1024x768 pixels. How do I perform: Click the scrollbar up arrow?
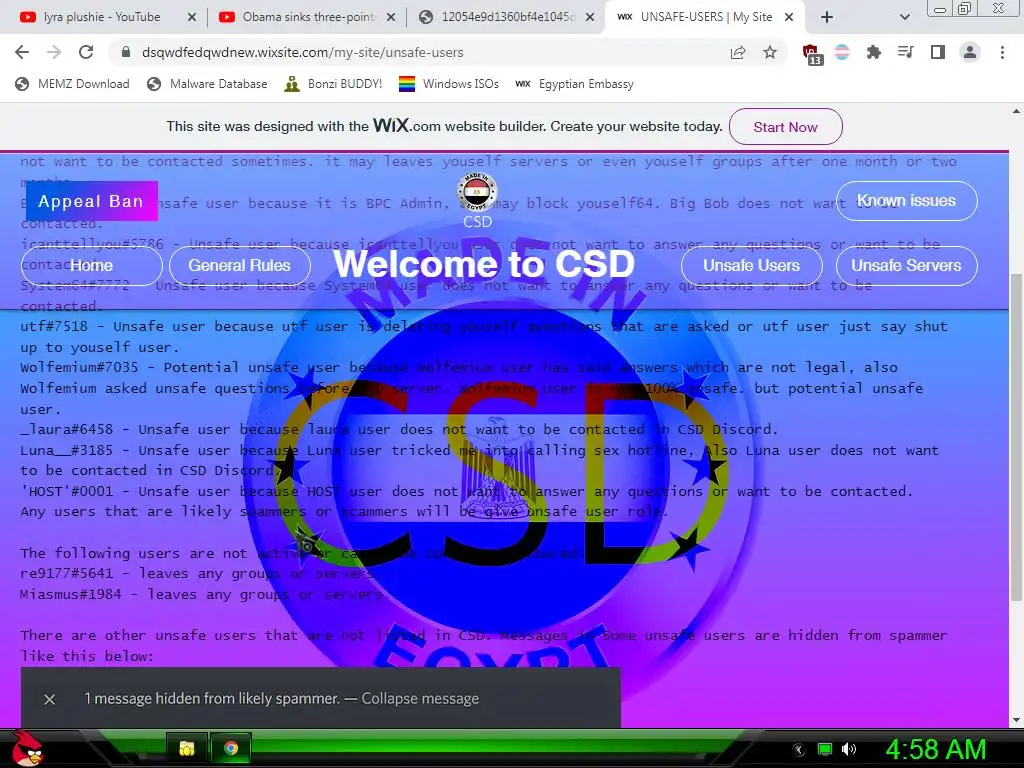click(x=1016, y=112)
